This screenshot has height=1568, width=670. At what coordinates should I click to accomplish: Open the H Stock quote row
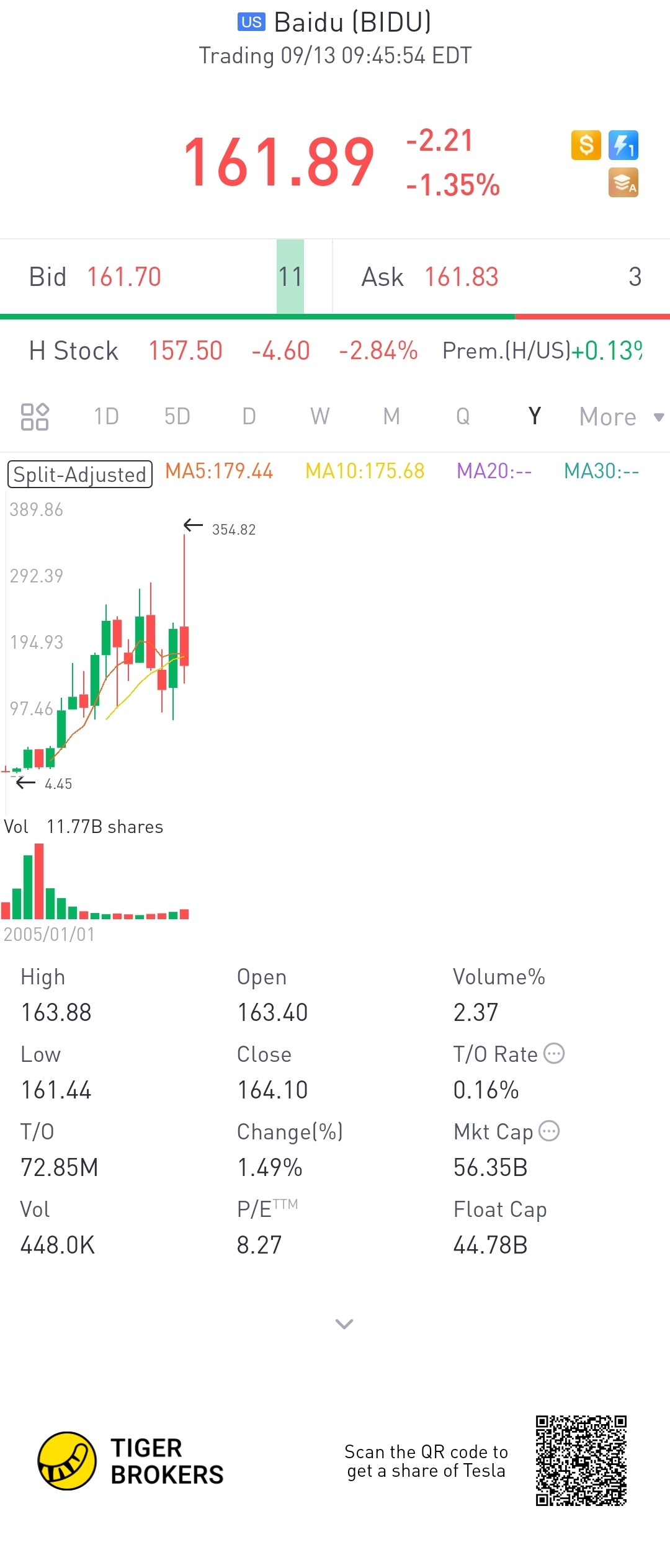point(335,351)
